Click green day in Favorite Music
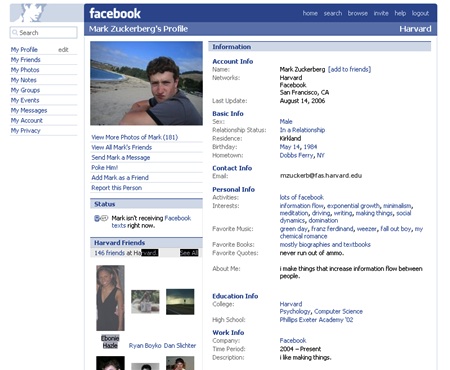 coord(294,229)
